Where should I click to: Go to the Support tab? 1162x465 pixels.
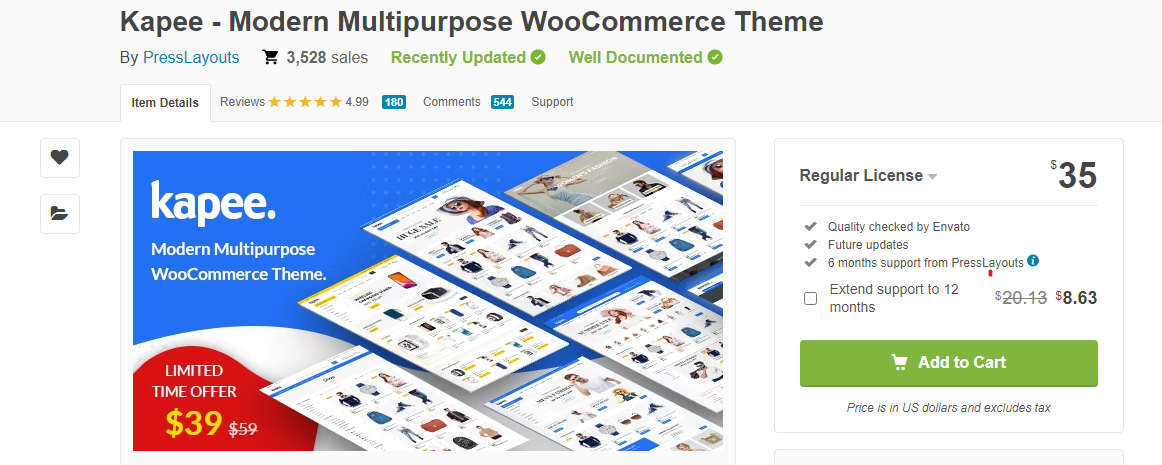click(552, 102)
